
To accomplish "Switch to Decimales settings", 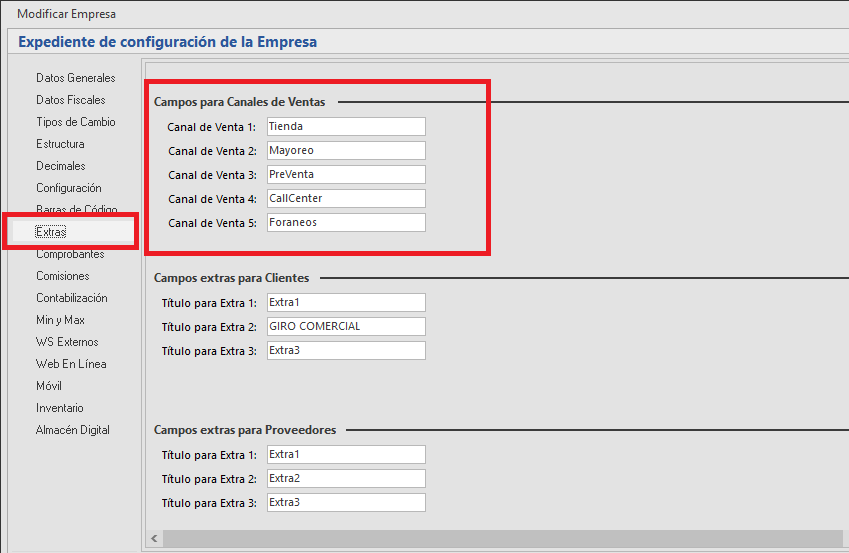I will [61, 166].
